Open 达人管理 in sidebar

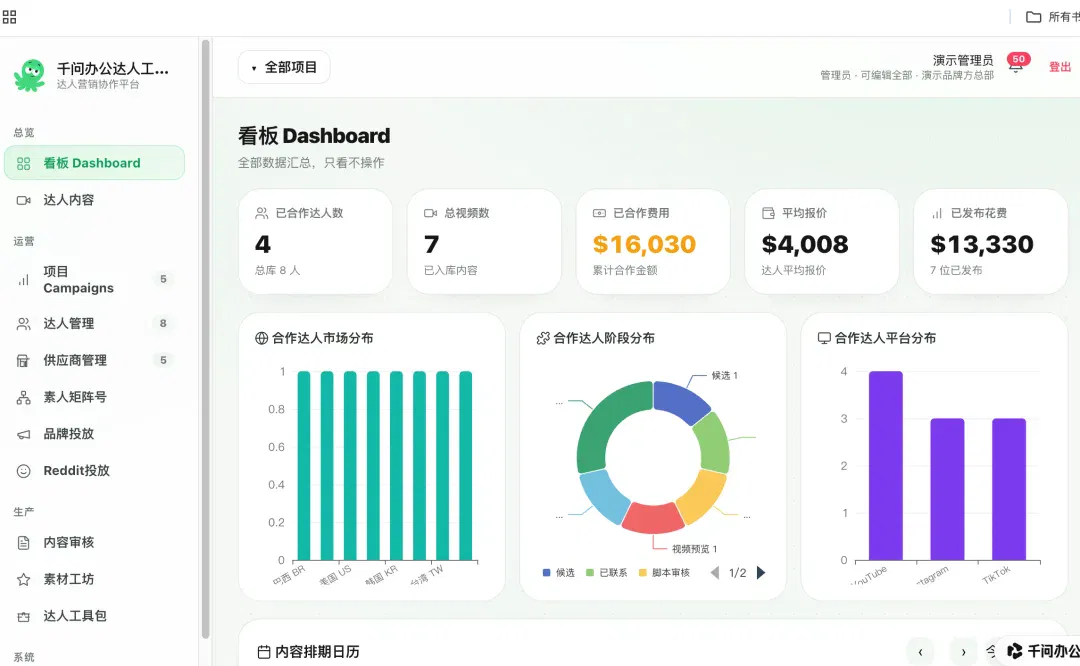point(94,324)
